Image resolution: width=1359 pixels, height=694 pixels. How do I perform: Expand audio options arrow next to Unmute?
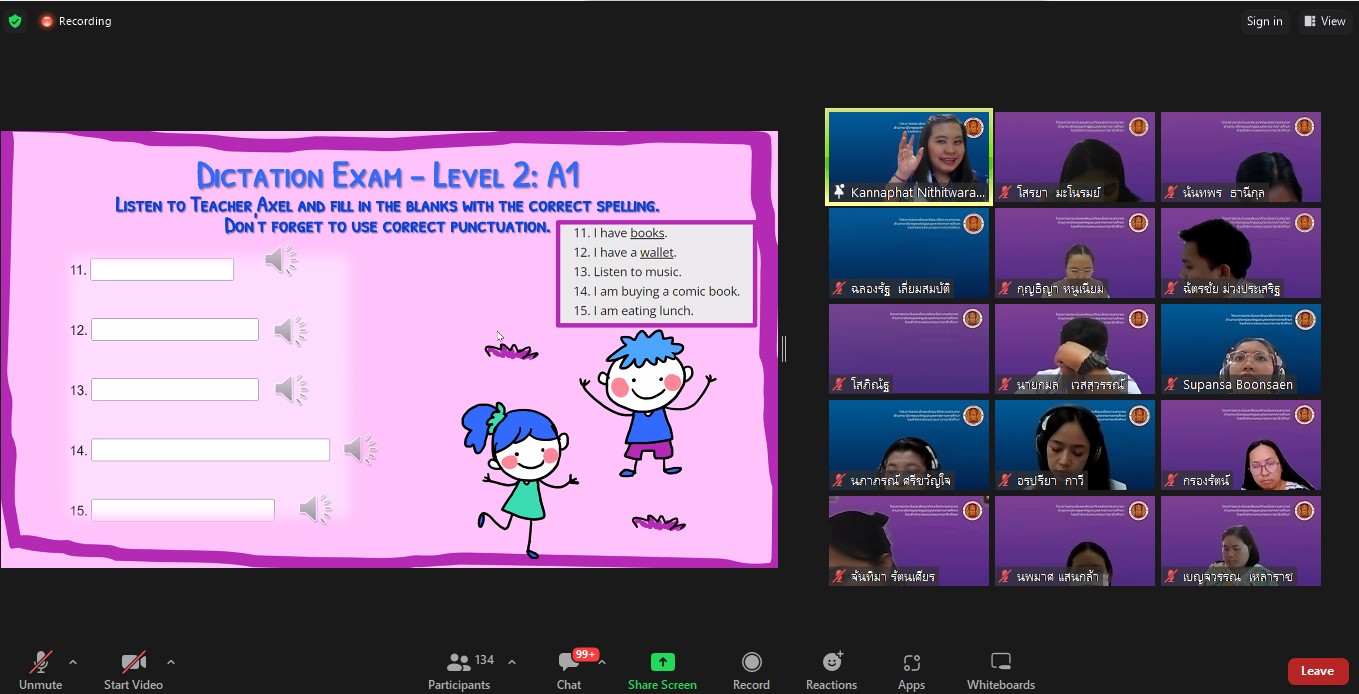(x=73, y=662)
